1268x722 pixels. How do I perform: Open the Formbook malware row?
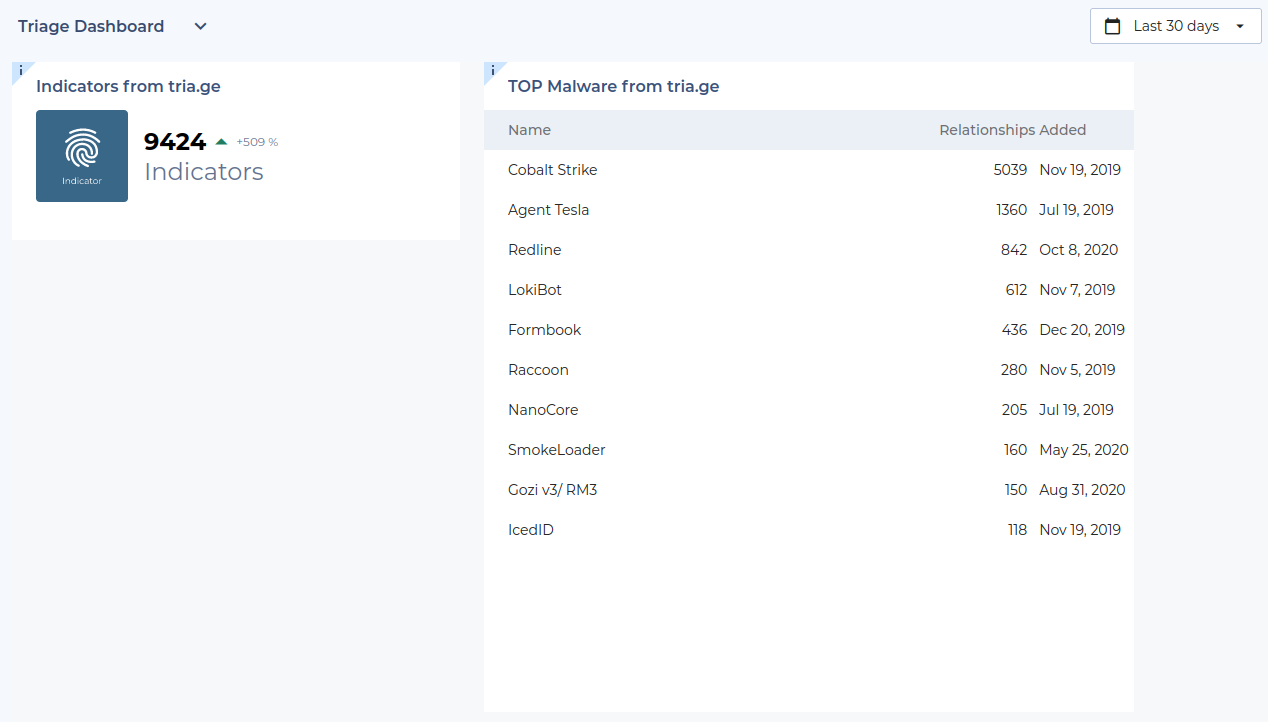click(x=809, y=330)
